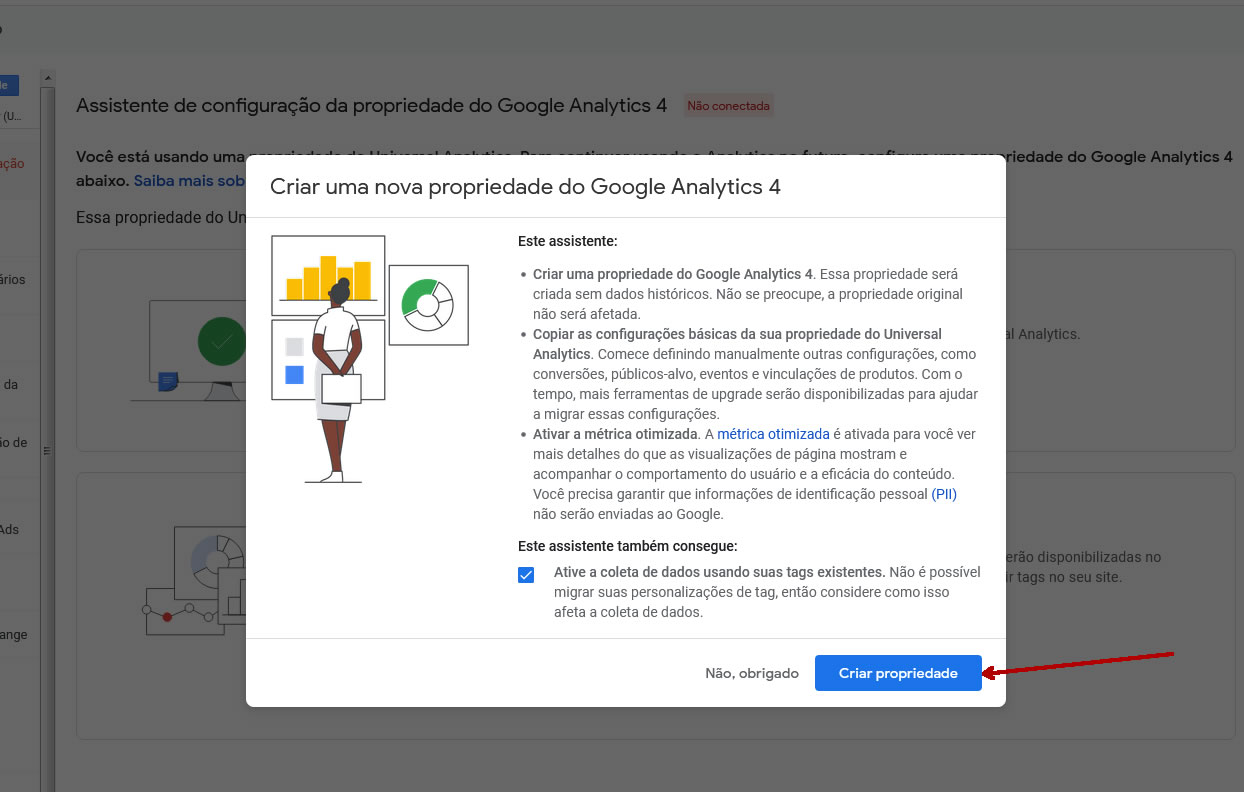Select the sidebar item ending in "ange"
1244x792 pixels.
(14, 635)
